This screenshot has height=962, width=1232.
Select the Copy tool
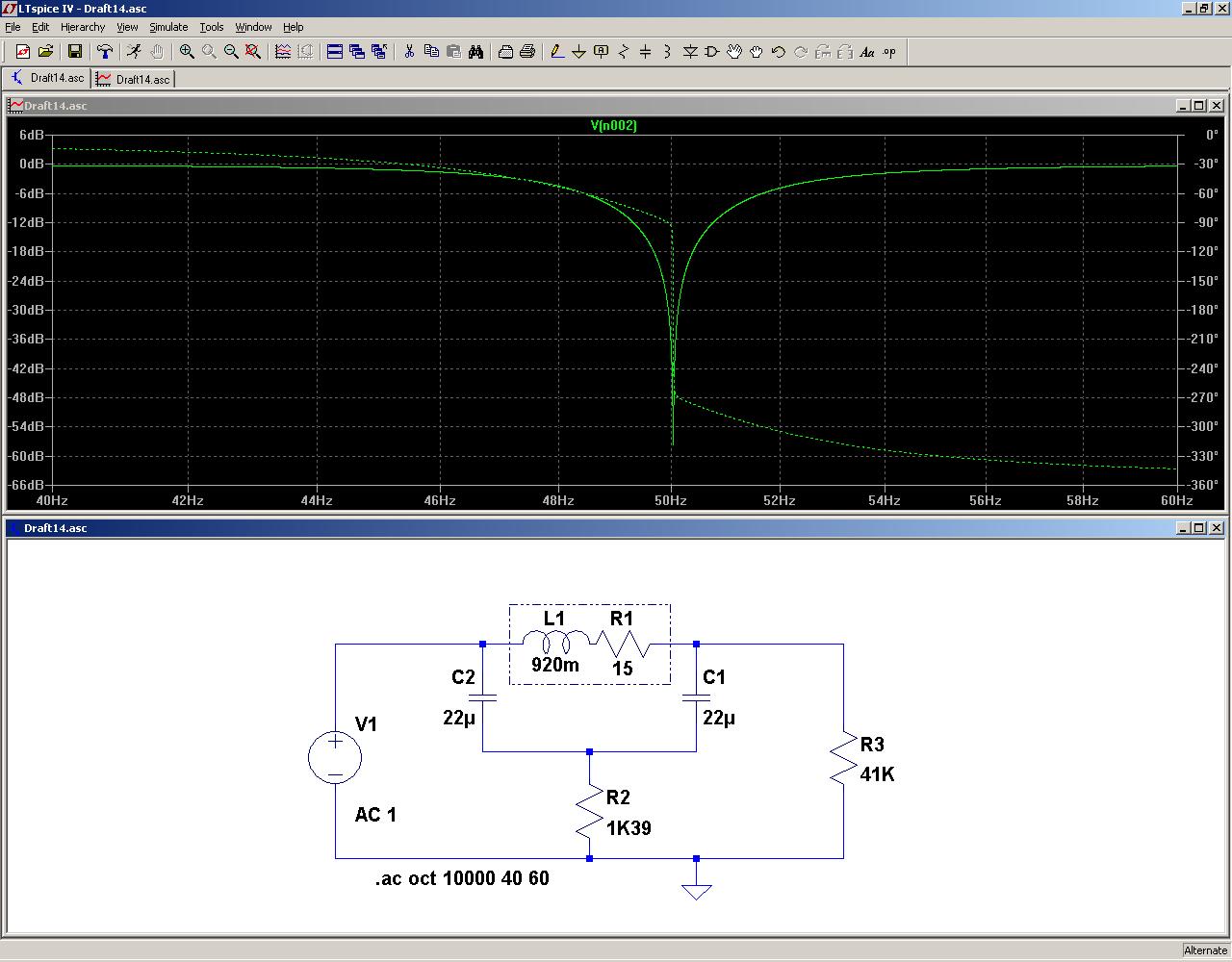[431, 52]
